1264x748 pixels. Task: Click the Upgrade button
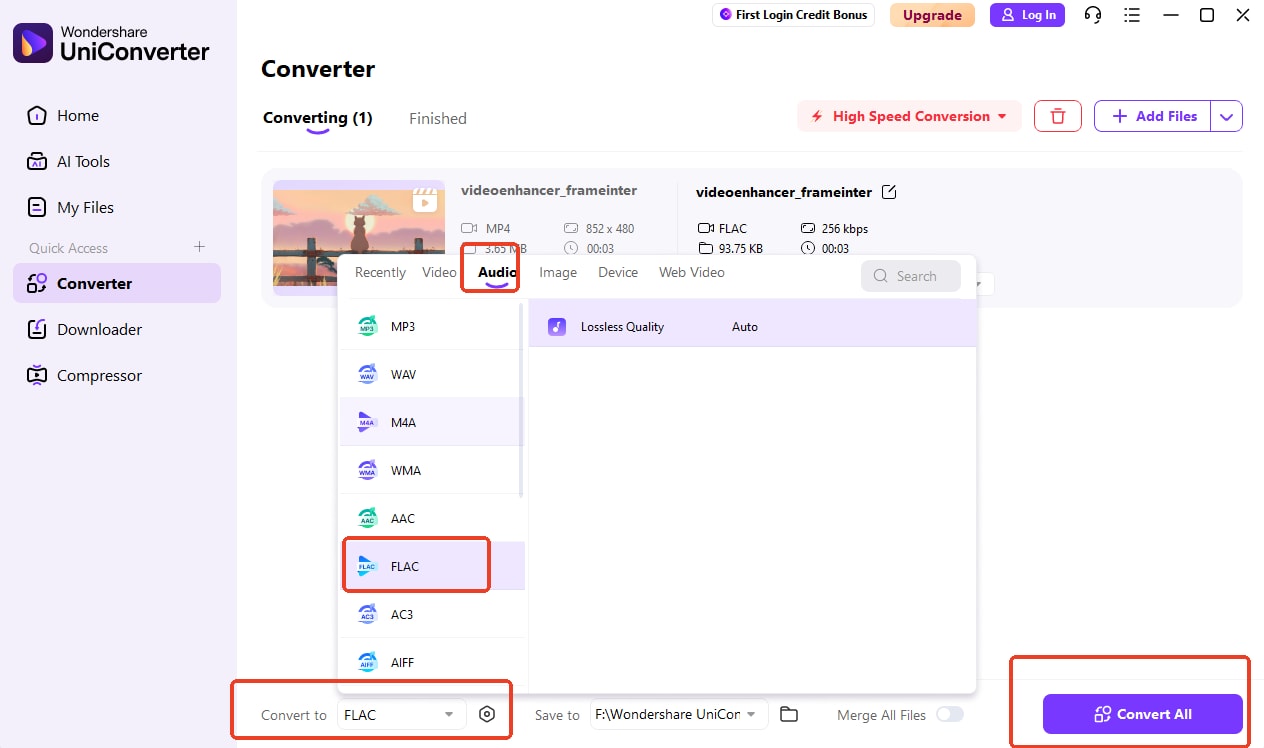[931, 15]
